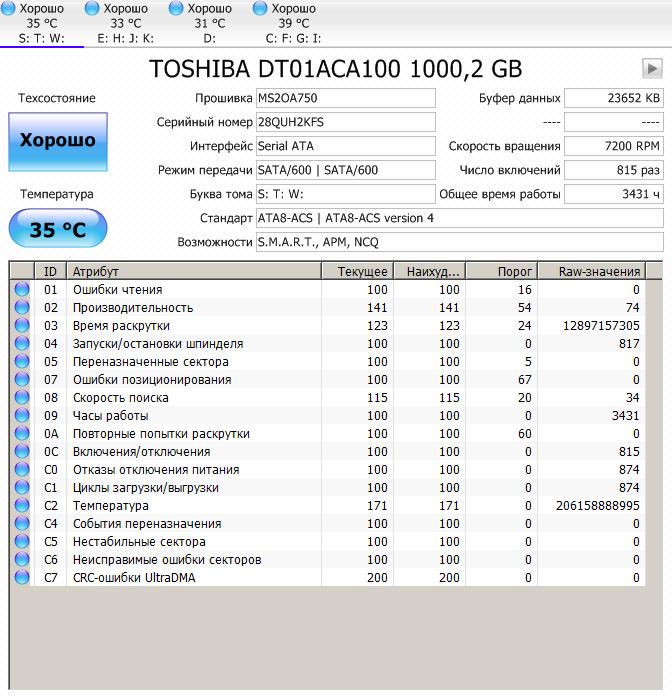Viewport: 672px width, 699px height.
Task: Click the Порог column header
Action: (502, 271)
